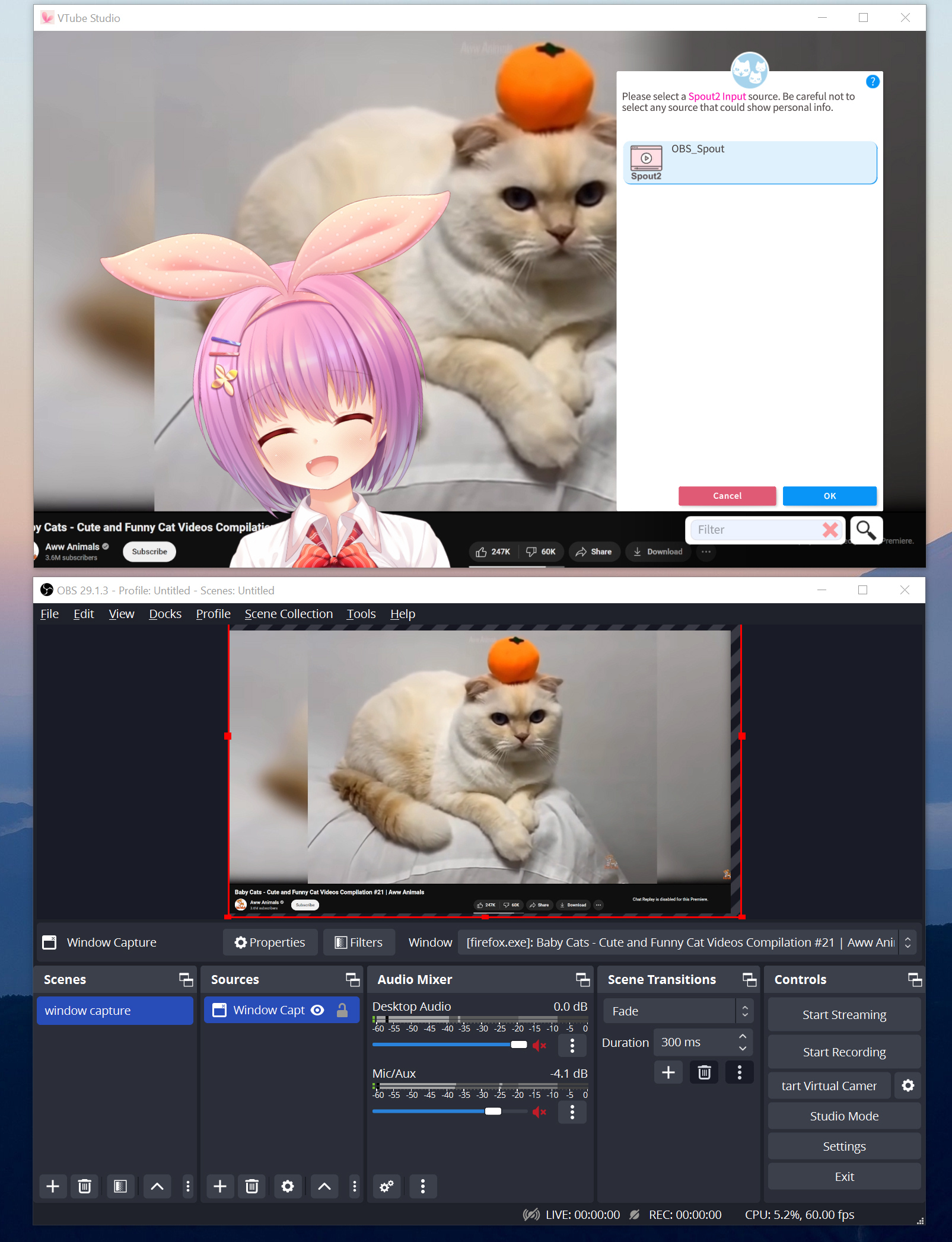Viewport: 952px width, 1242px height.
Task: Expand the Window selection dropdown
Action: click(908, 942)
